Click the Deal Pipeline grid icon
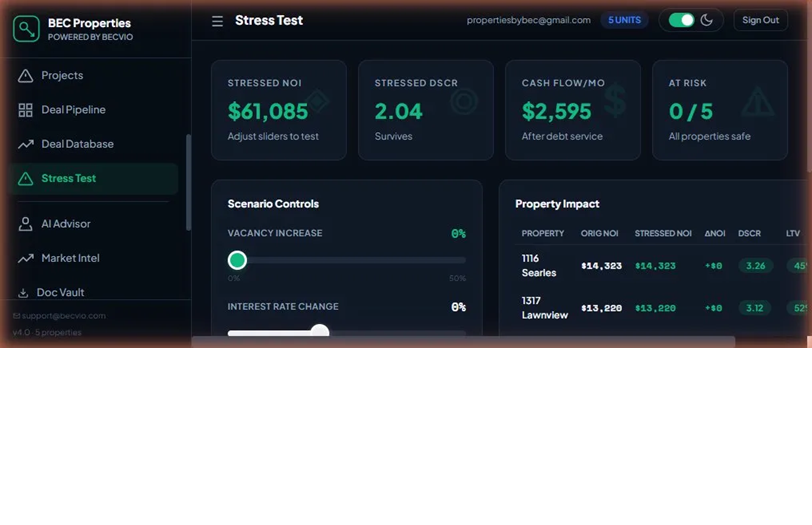Image resolution: width=812 pixels, height=525 pixels. 25,110
